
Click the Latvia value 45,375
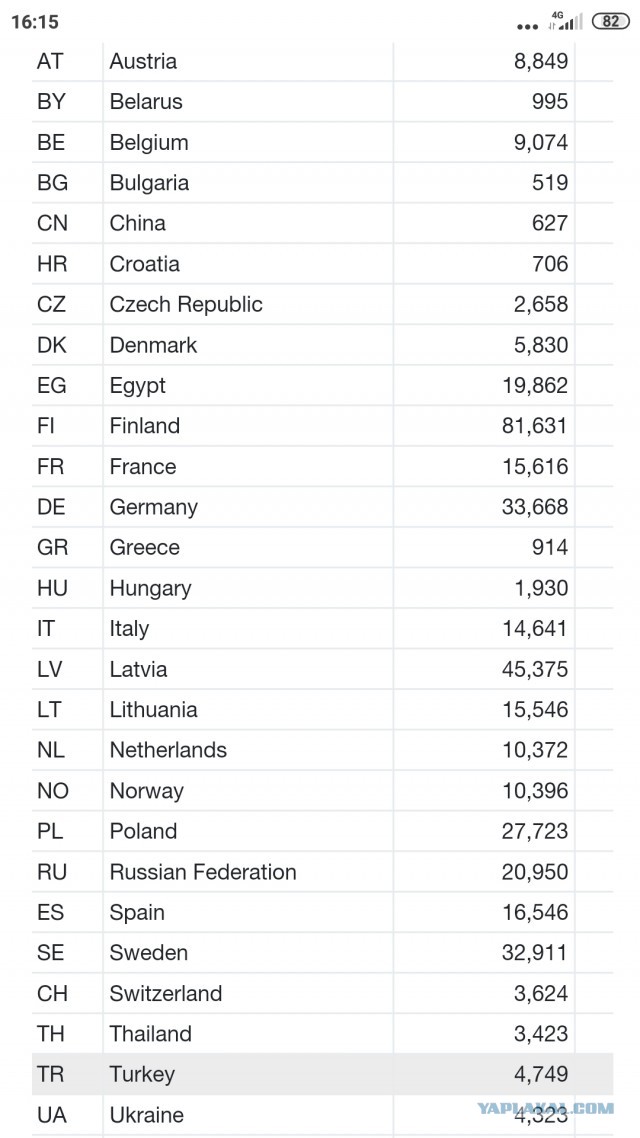(535, 668)
